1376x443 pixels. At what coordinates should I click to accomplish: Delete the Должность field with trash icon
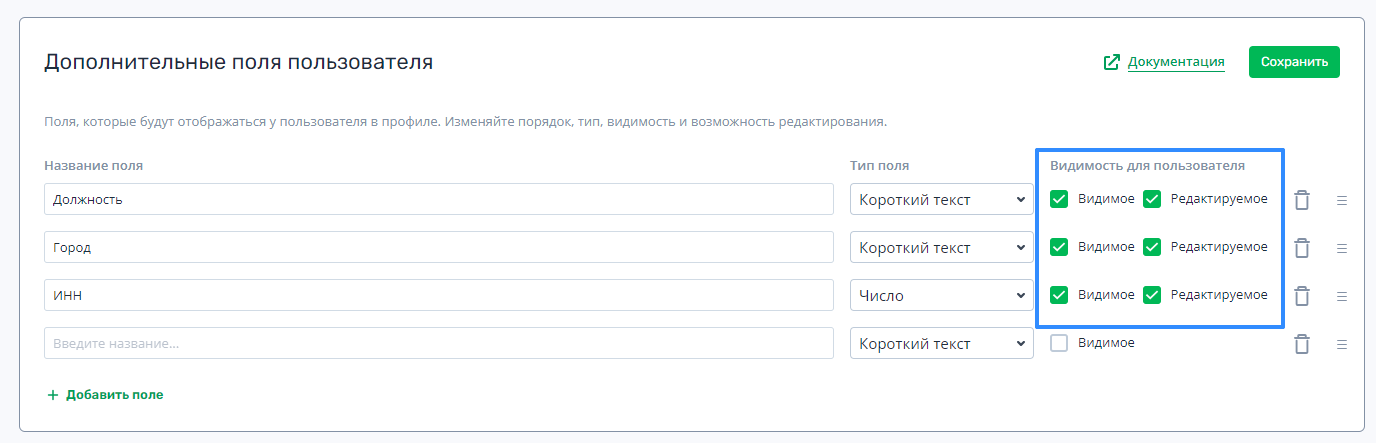pos(1301,200)
